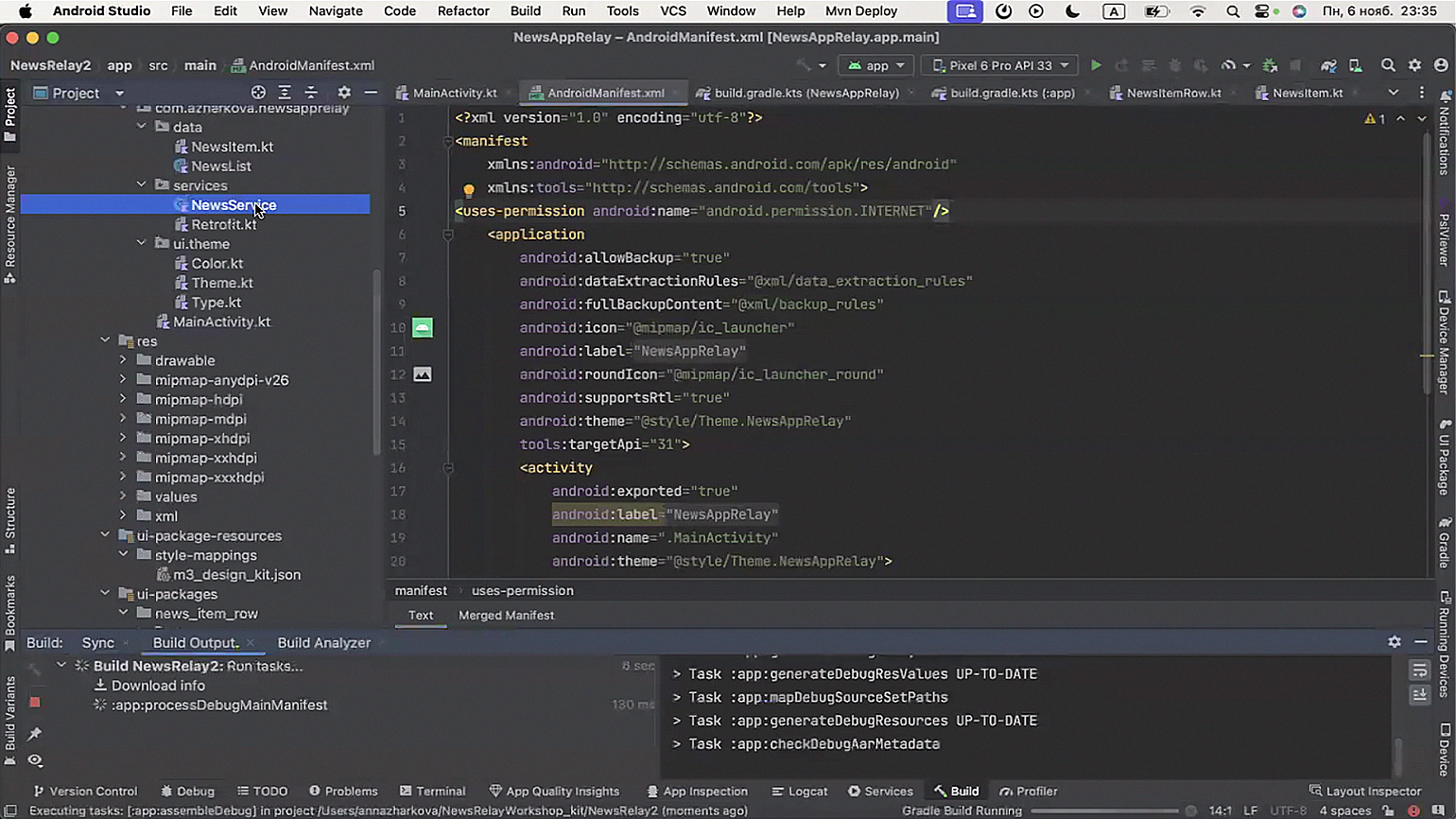Open Notifications side panel
This screenshot has width=1456, height=819.
(x=1445, y=133)
